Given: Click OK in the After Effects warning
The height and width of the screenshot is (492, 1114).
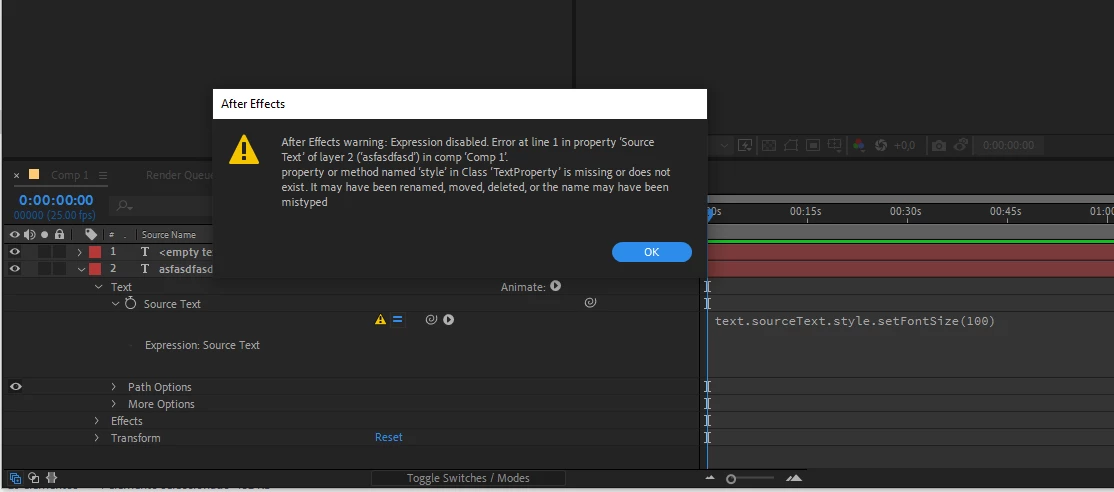Looking at the screenshot, I should tap(651, 252).
